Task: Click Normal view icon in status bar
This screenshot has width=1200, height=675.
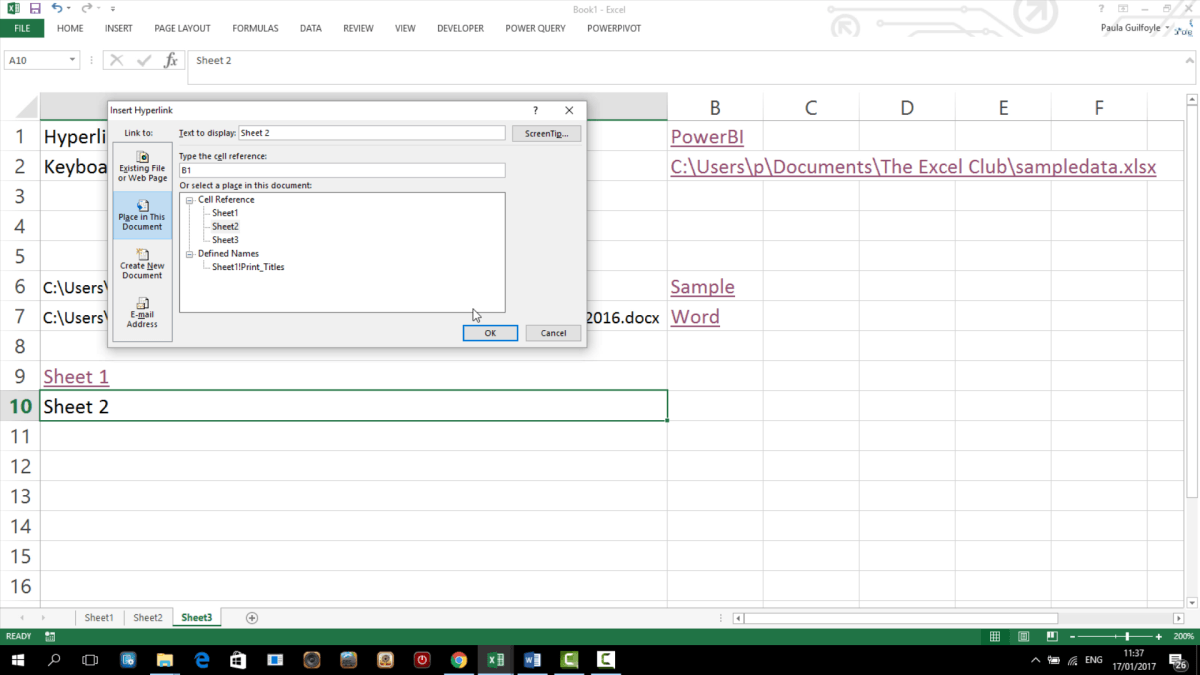Action: pyautogui.click(x=995, y=637)
